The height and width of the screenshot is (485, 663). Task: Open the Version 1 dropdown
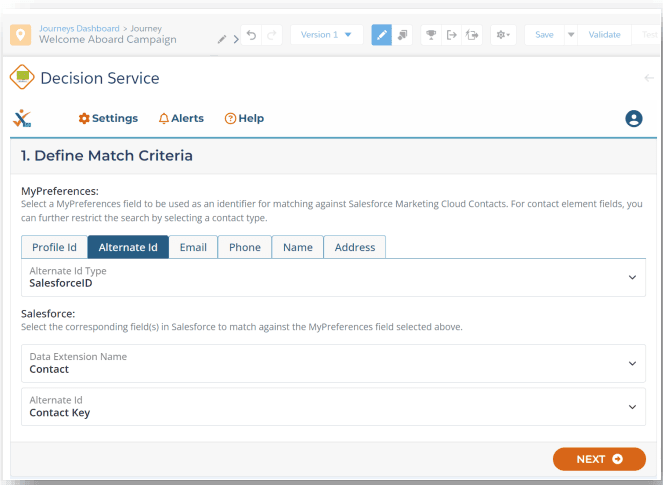tap(326, 35)
